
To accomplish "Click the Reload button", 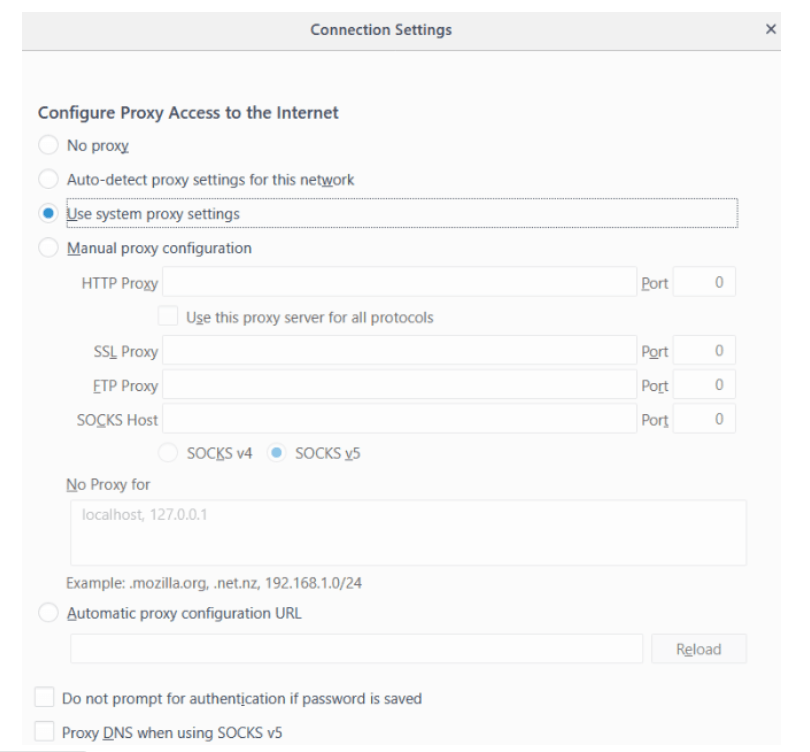I will point(698,649).
